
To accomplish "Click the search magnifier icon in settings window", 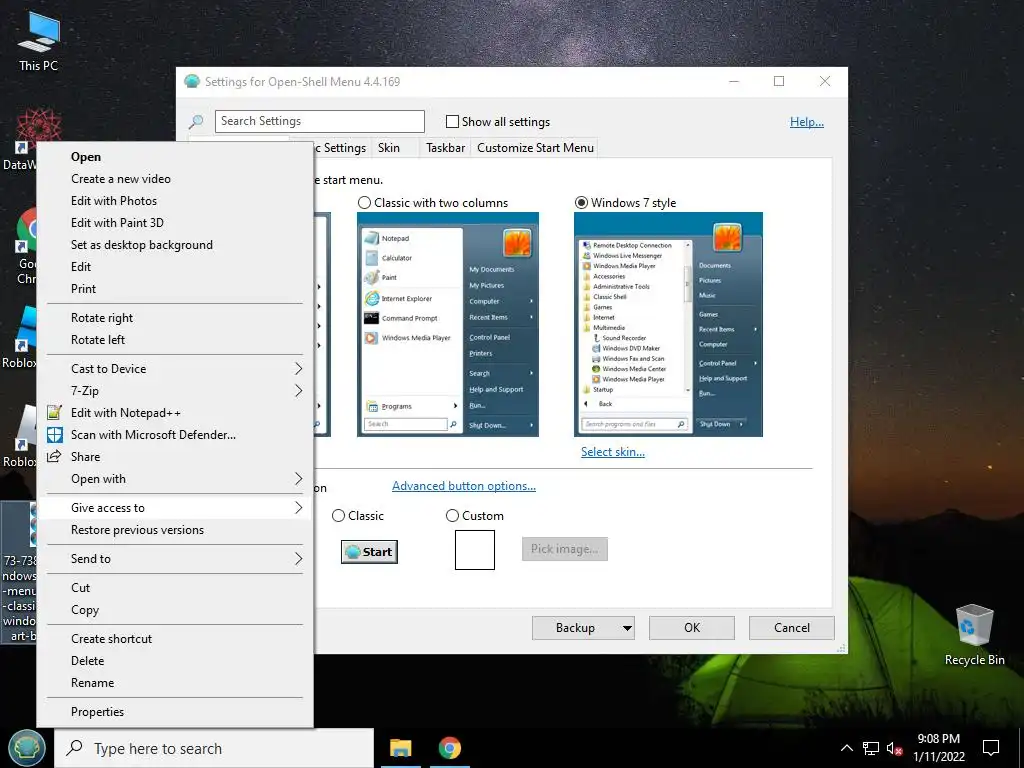I will (x=196, y=121).
